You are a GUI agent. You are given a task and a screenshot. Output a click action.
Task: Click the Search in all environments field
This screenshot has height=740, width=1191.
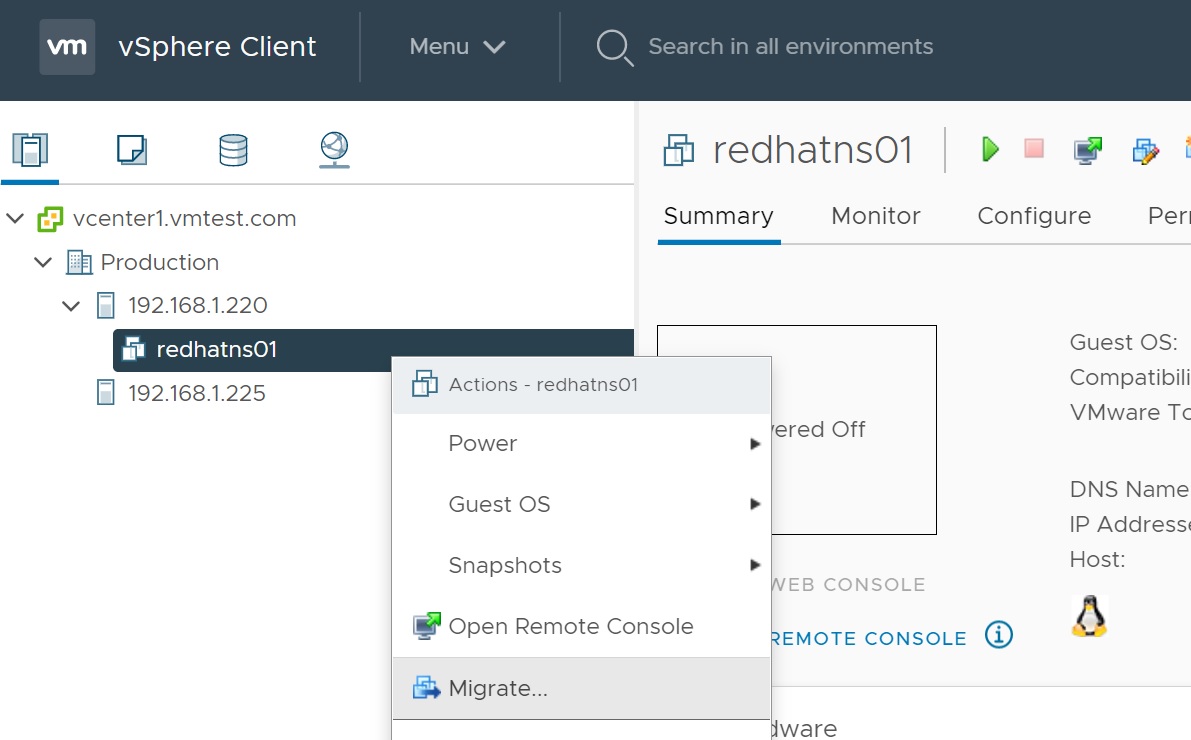pos(790,47)
